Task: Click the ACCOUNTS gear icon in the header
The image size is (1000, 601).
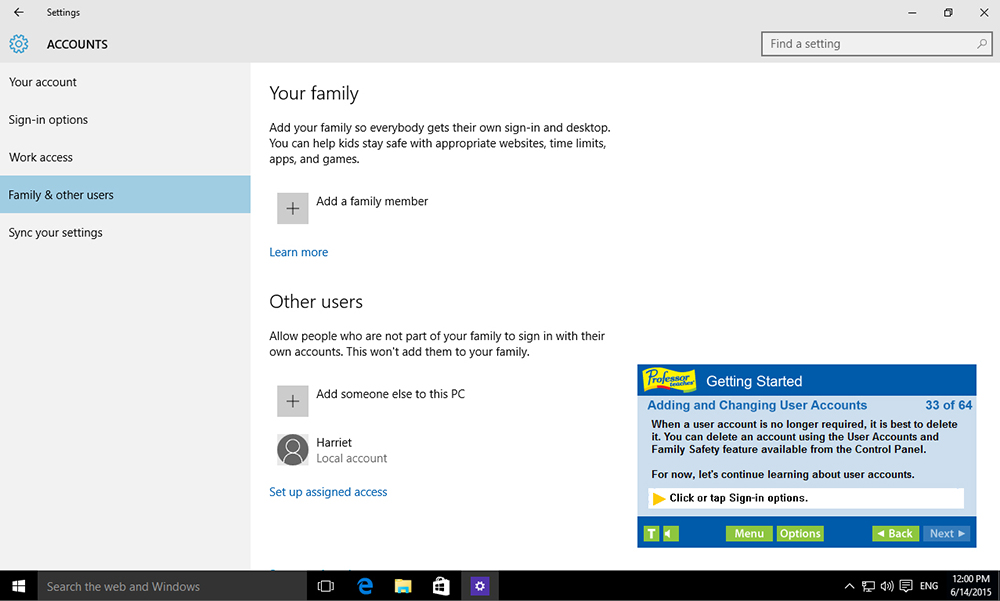Action: click(x=18, y=44)
